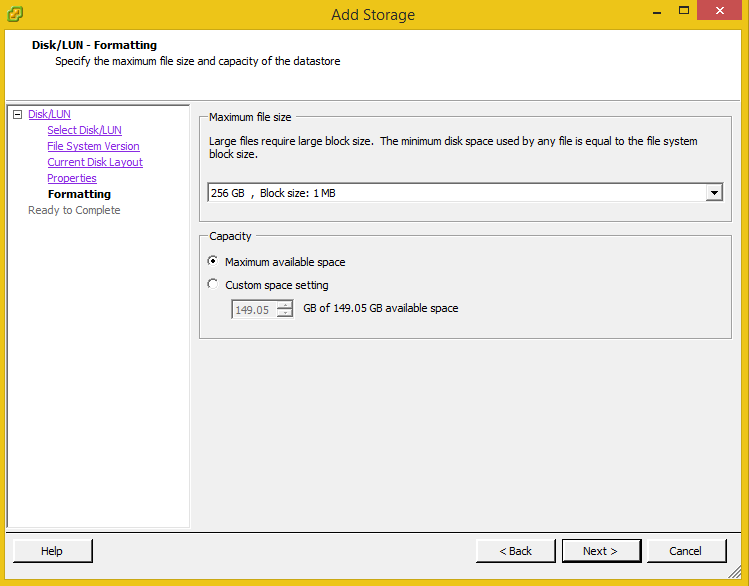Image resolution: width=749 pixels, height=586 pixels.
Task: Maximize the Add Storage window
Action: click(683, 11)
